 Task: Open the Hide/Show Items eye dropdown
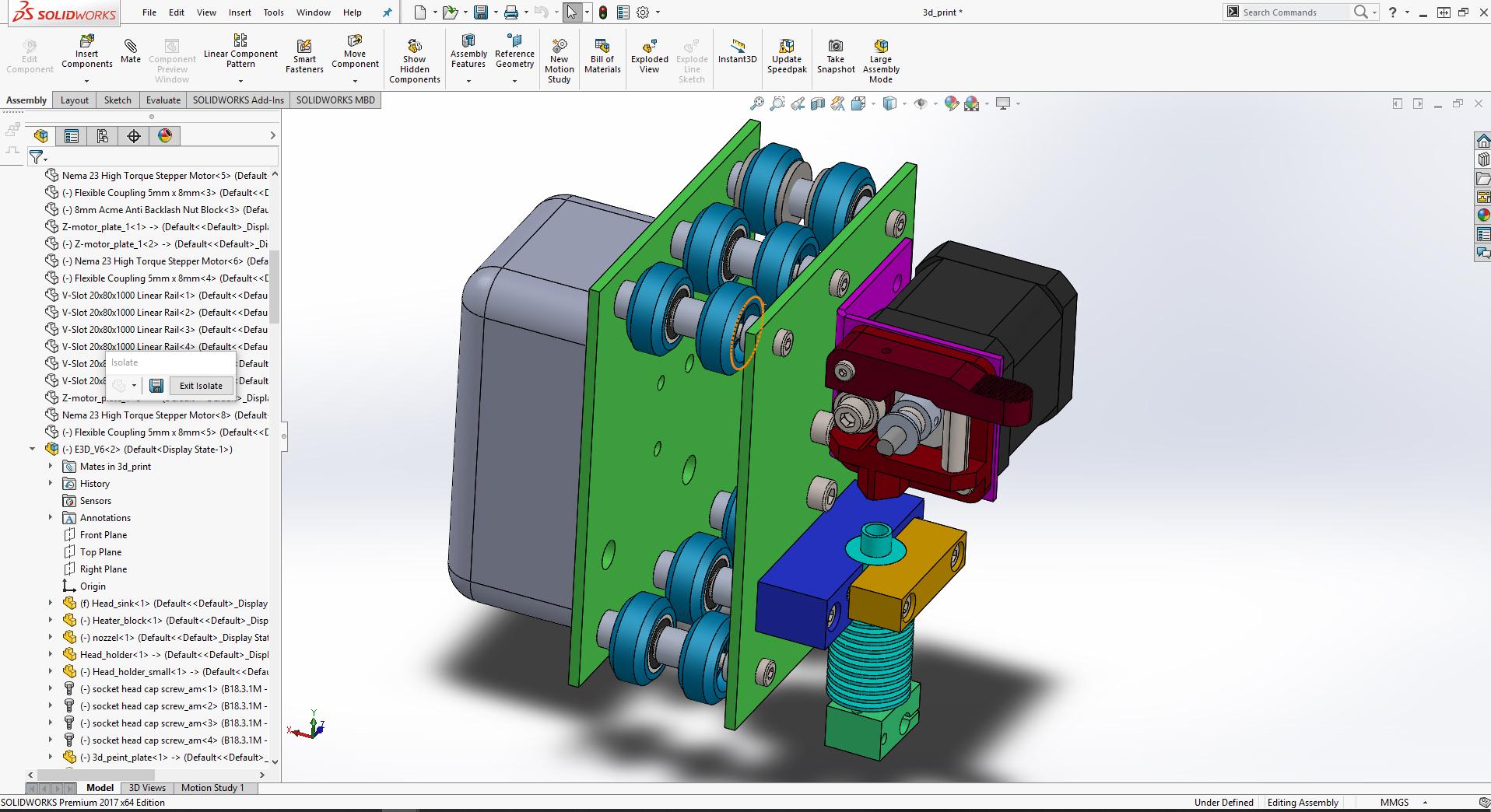(934, 103)
